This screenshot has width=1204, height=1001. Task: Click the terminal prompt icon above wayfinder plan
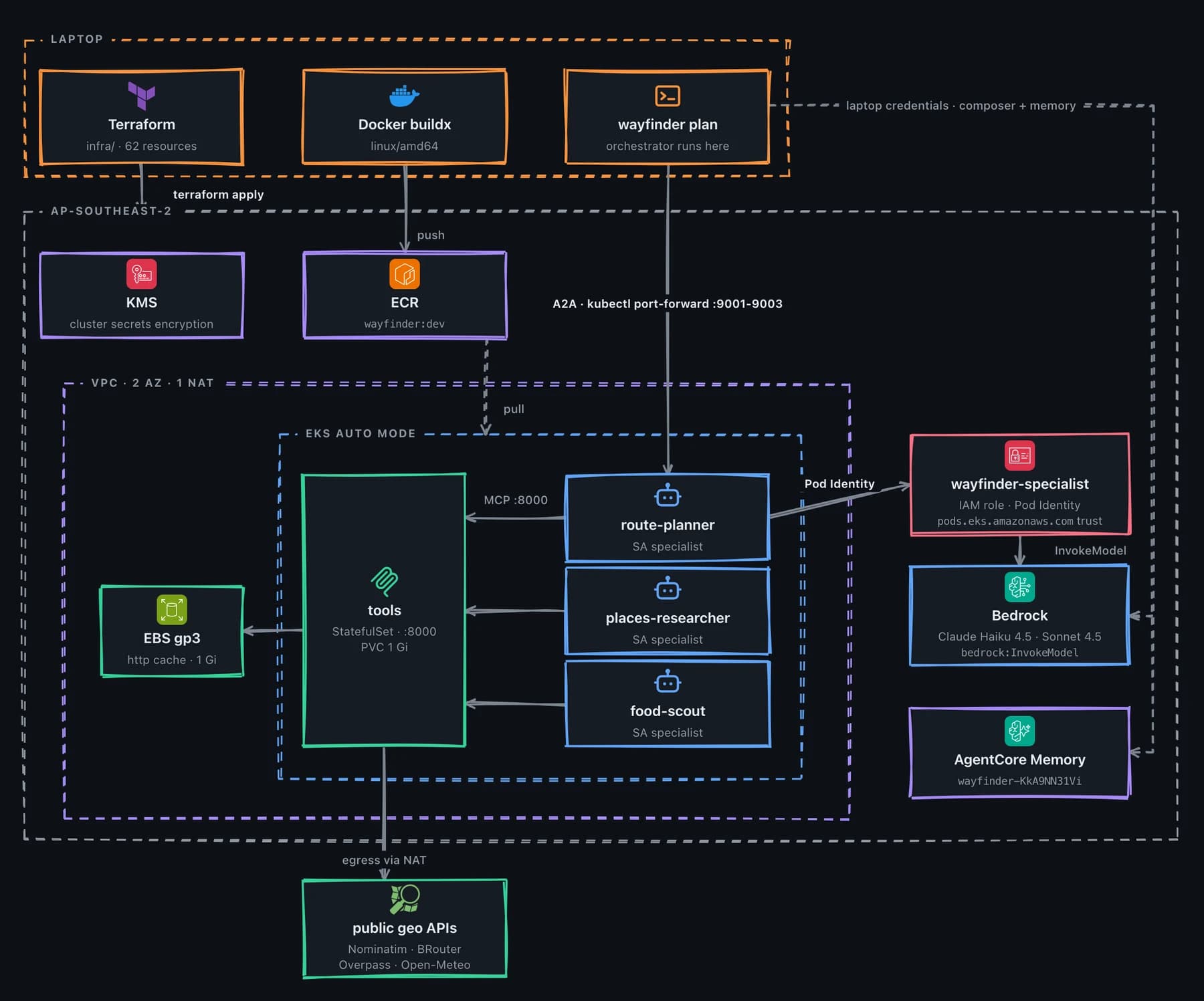[x=668, y=96]
